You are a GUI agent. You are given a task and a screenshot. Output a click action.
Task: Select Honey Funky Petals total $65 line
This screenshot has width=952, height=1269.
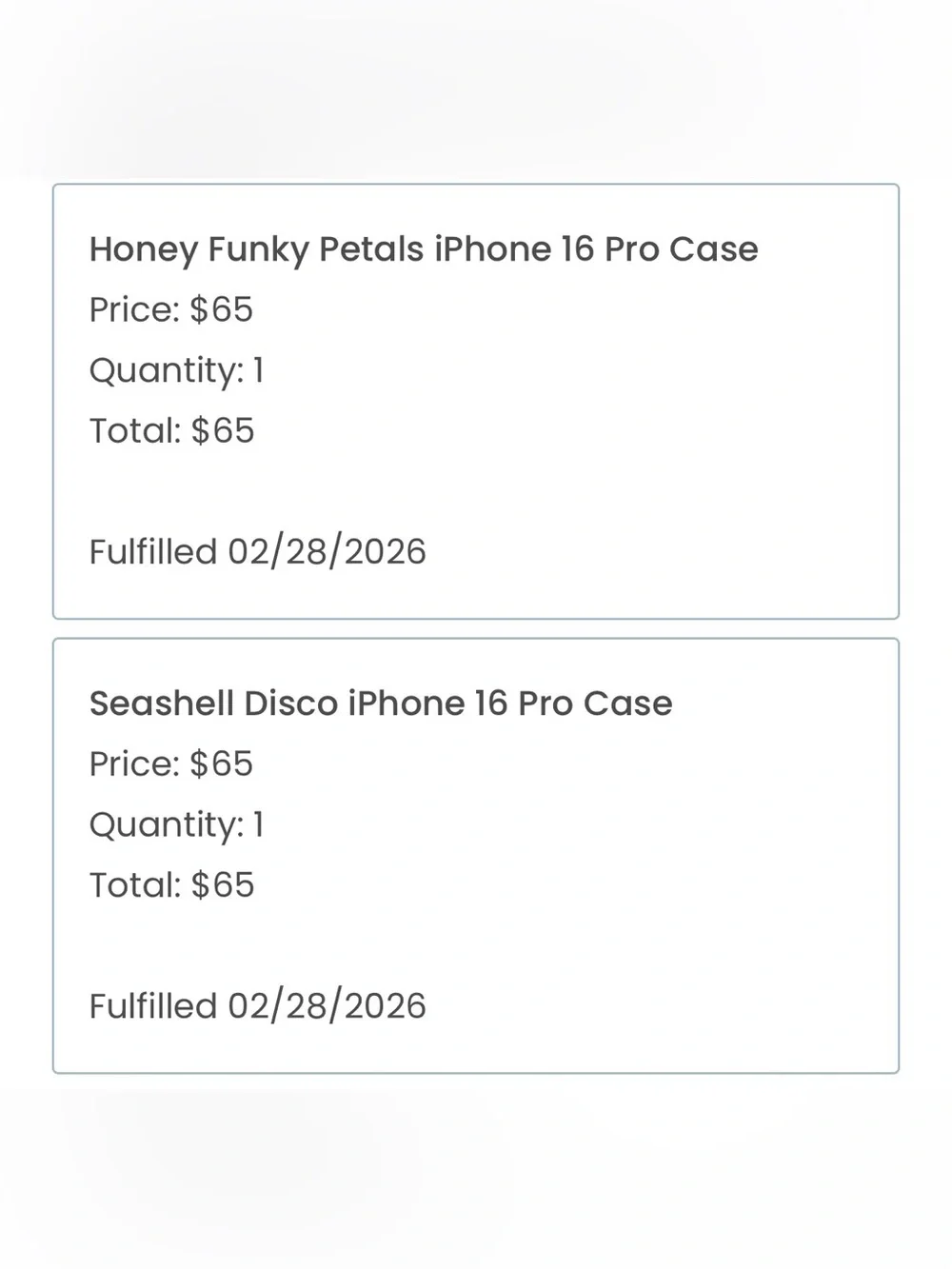(172, 430)
